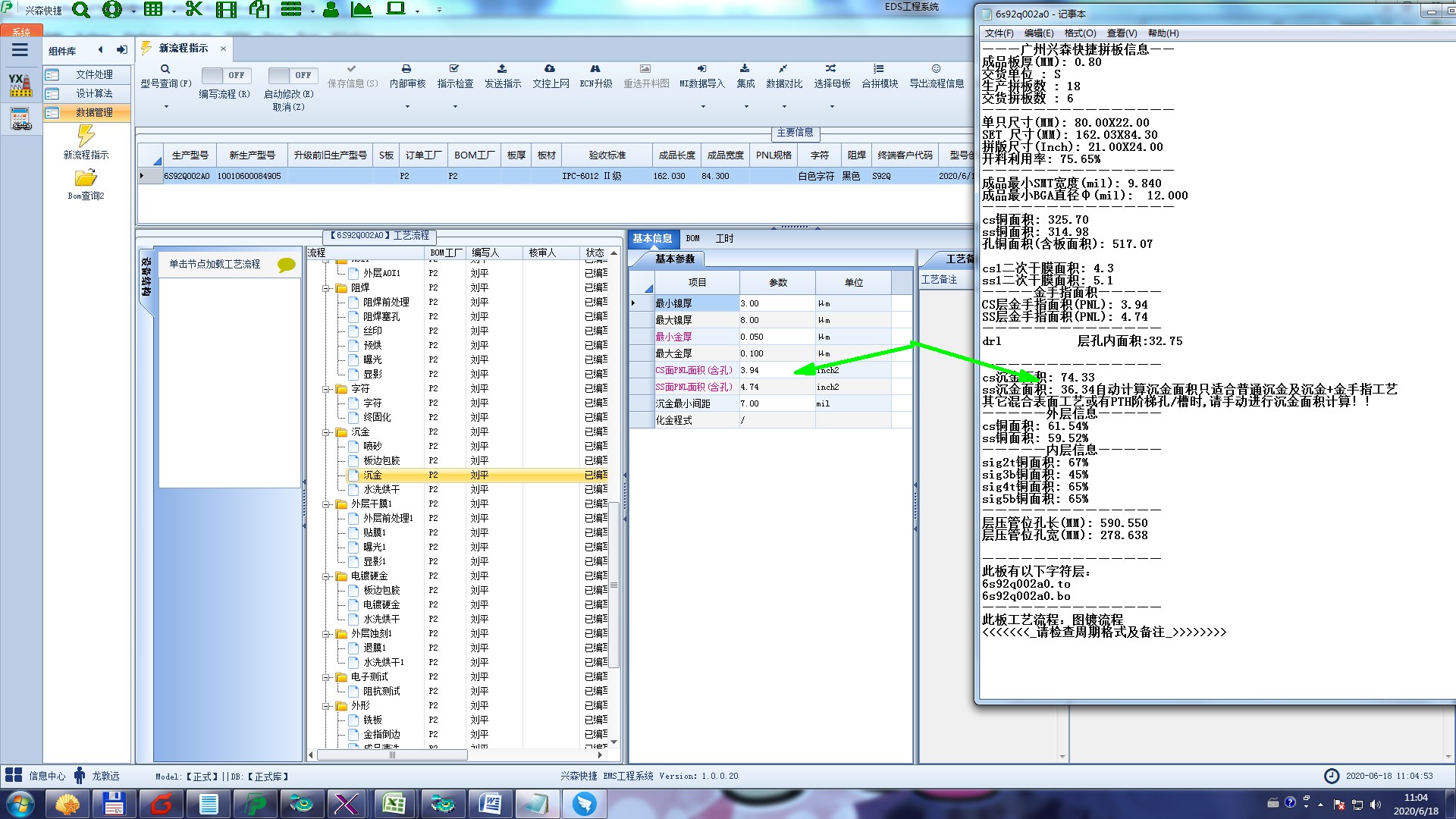Click the 数据对比 compare icon
1456x819 pixels.
783,69
